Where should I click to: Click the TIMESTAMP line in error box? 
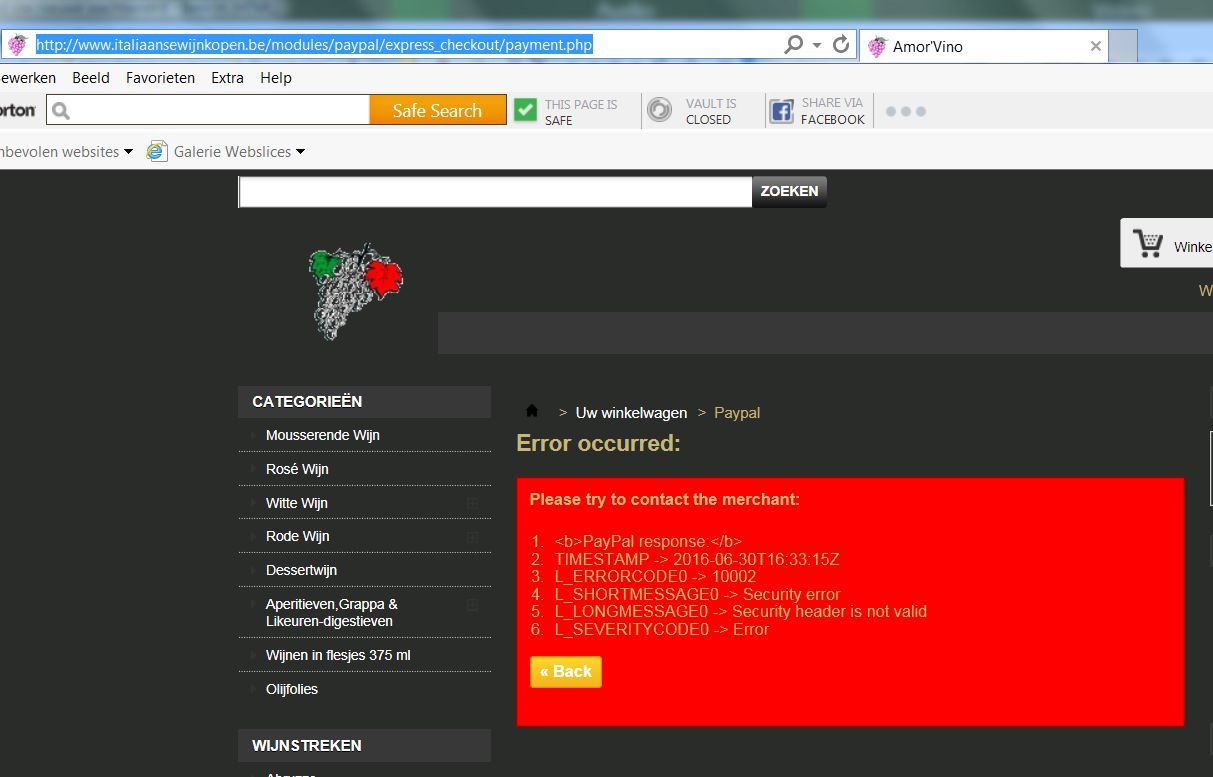click(x=697, y=559)
